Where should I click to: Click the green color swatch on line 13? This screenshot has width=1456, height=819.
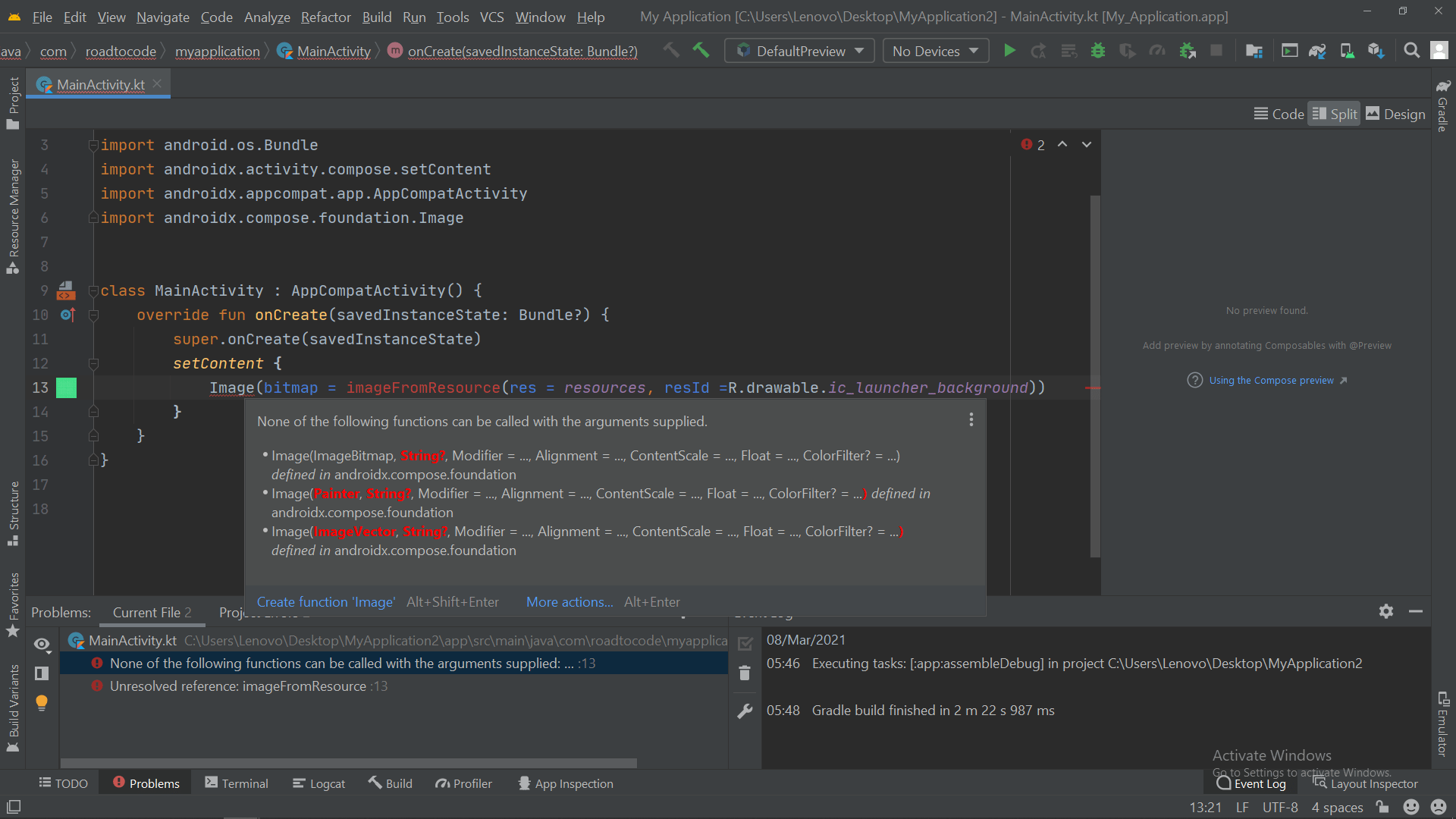pyautogui.click(x=67, y=388)
